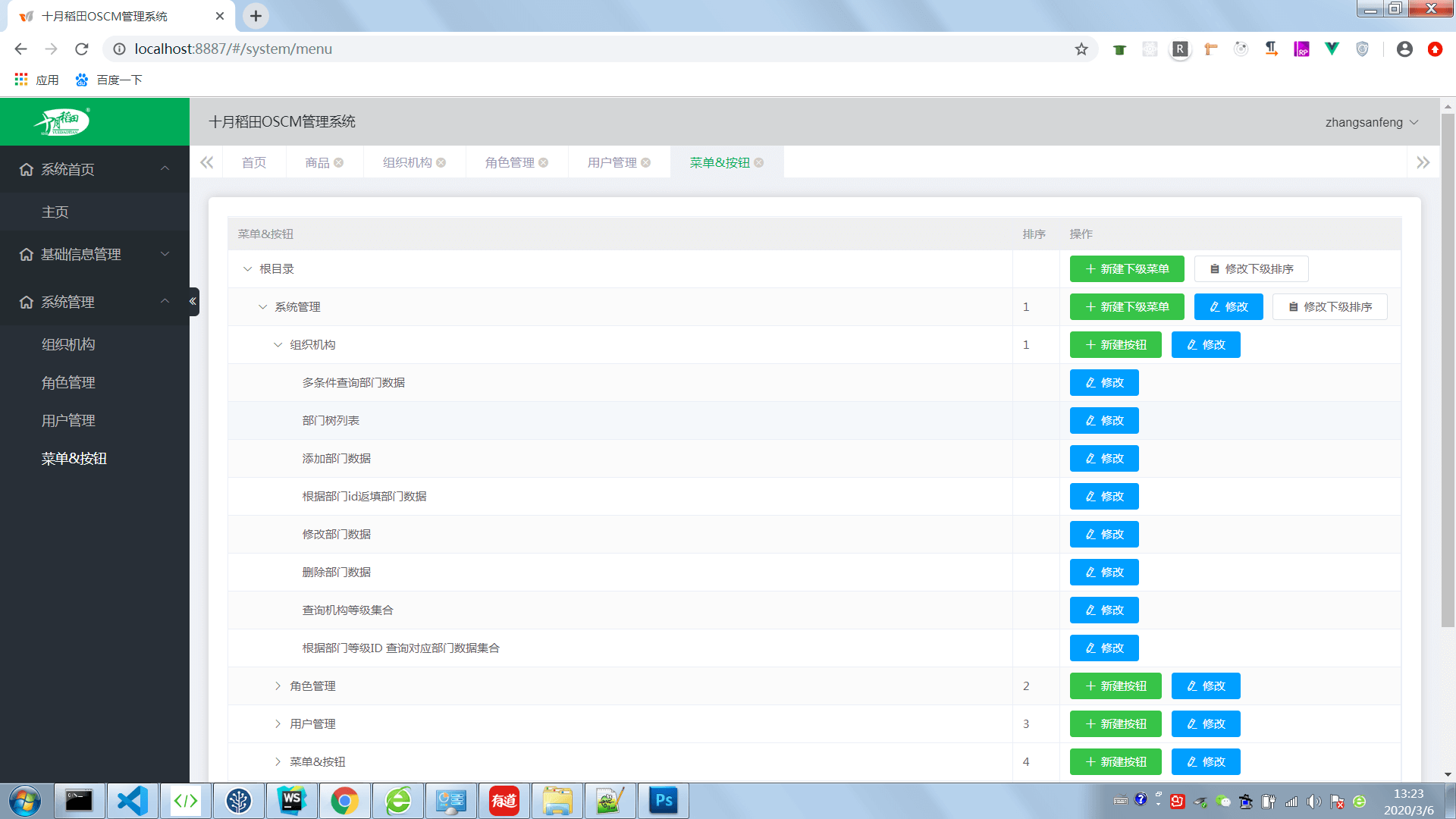
Task: Close the 角色管理 tab via its x icon
Action: pos(544,163)
